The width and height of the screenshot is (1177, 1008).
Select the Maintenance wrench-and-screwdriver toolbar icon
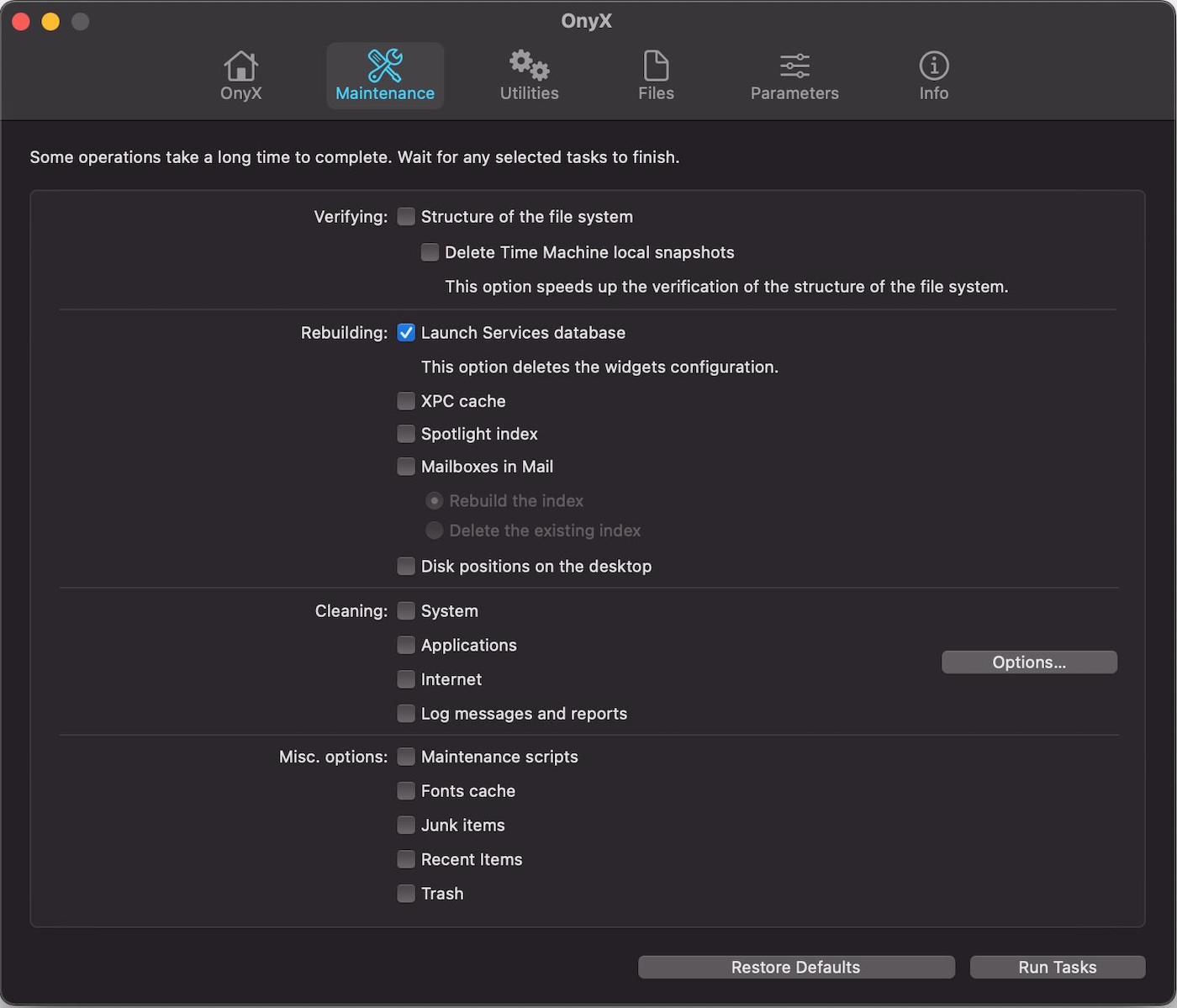pos(385,66)
